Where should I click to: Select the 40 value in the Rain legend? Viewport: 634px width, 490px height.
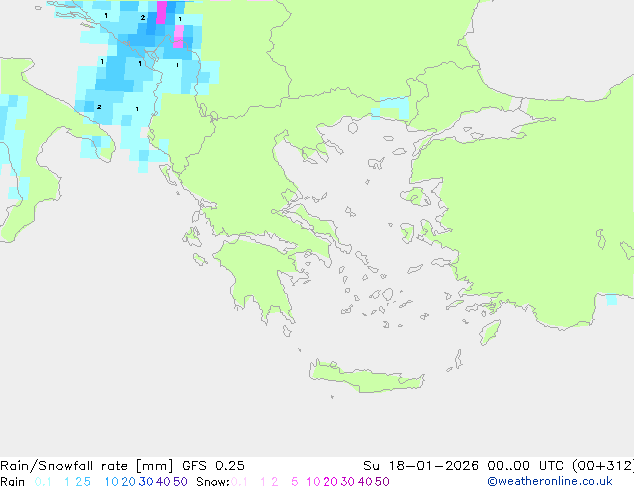pos(163,482)
